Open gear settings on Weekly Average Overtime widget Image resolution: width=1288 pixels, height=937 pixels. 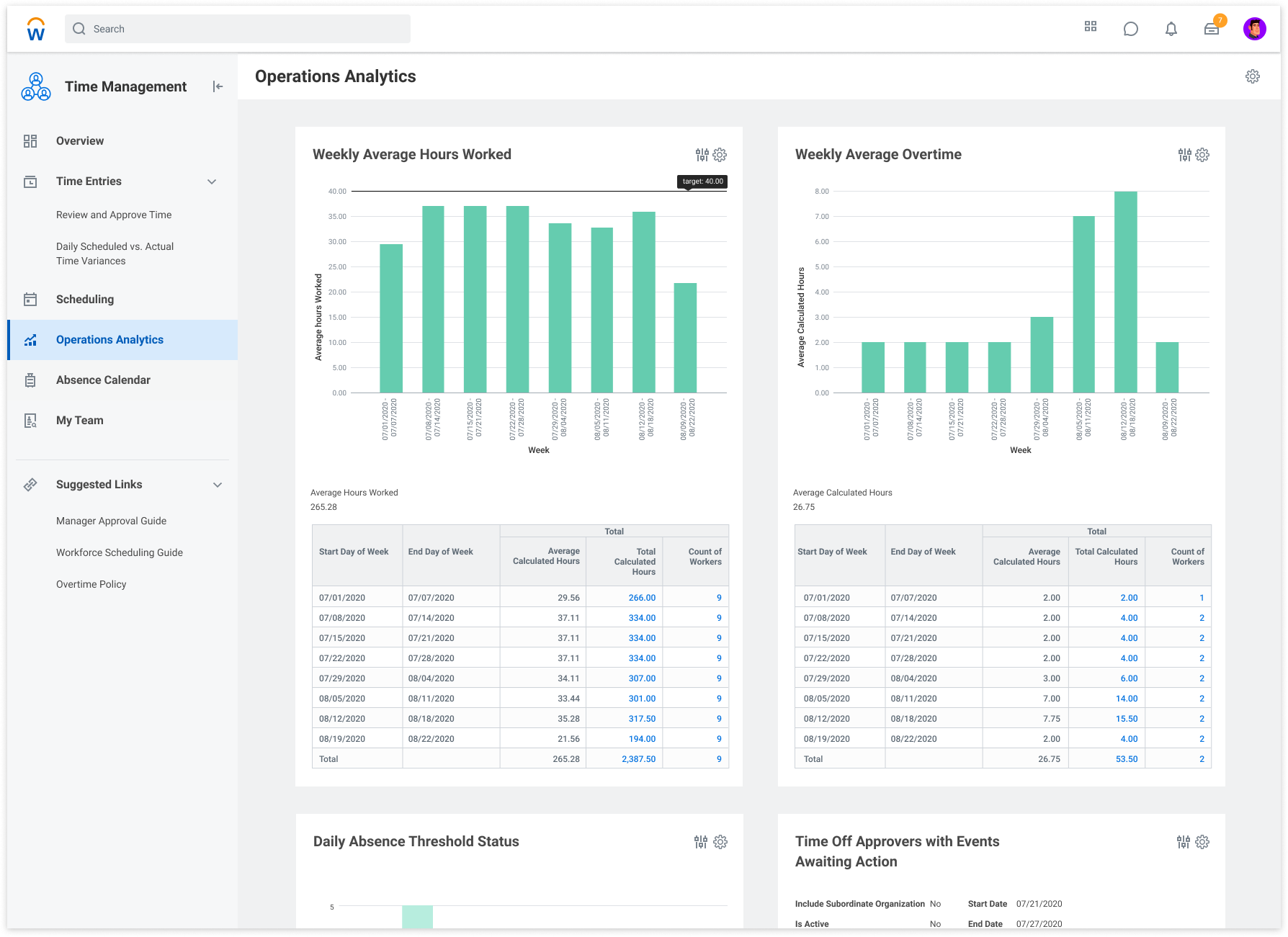[1202, 154]
